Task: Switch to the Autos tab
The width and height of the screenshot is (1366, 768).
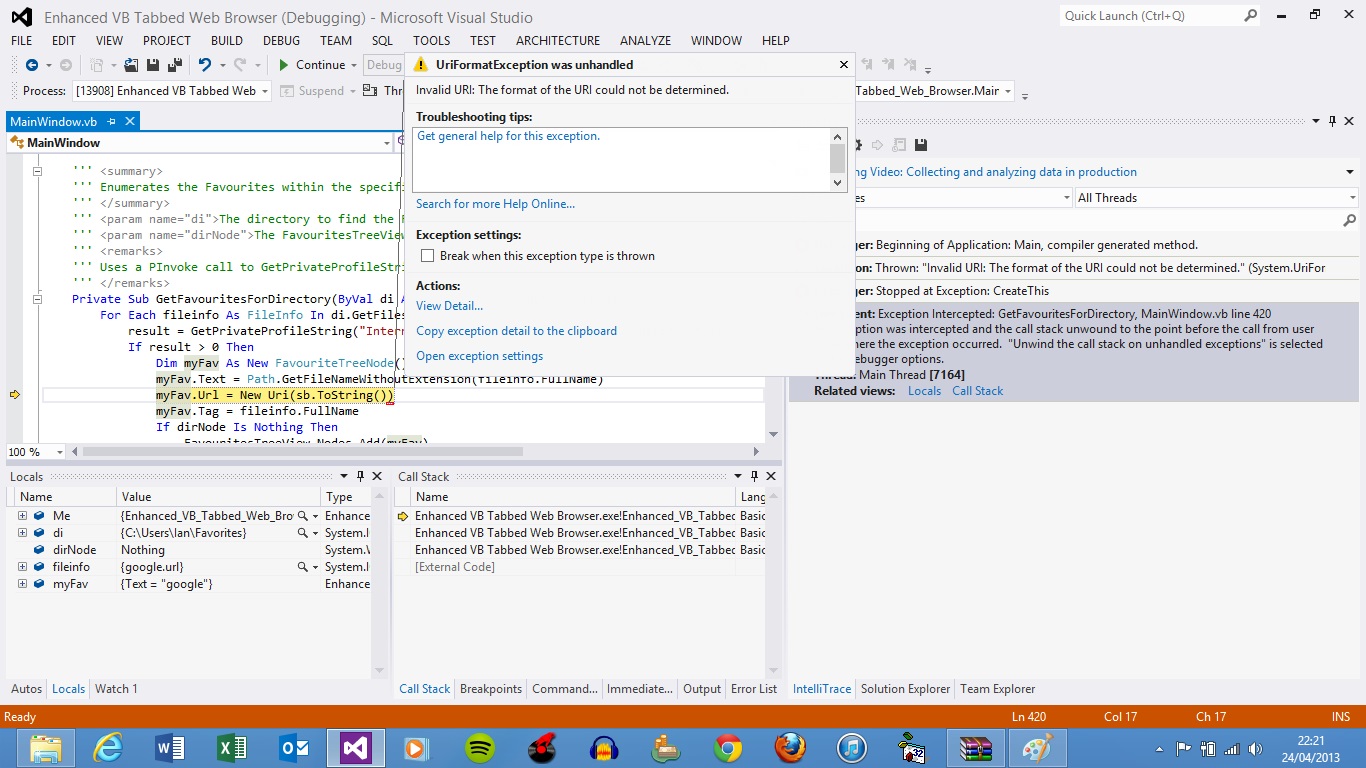Action: point(27,689)
